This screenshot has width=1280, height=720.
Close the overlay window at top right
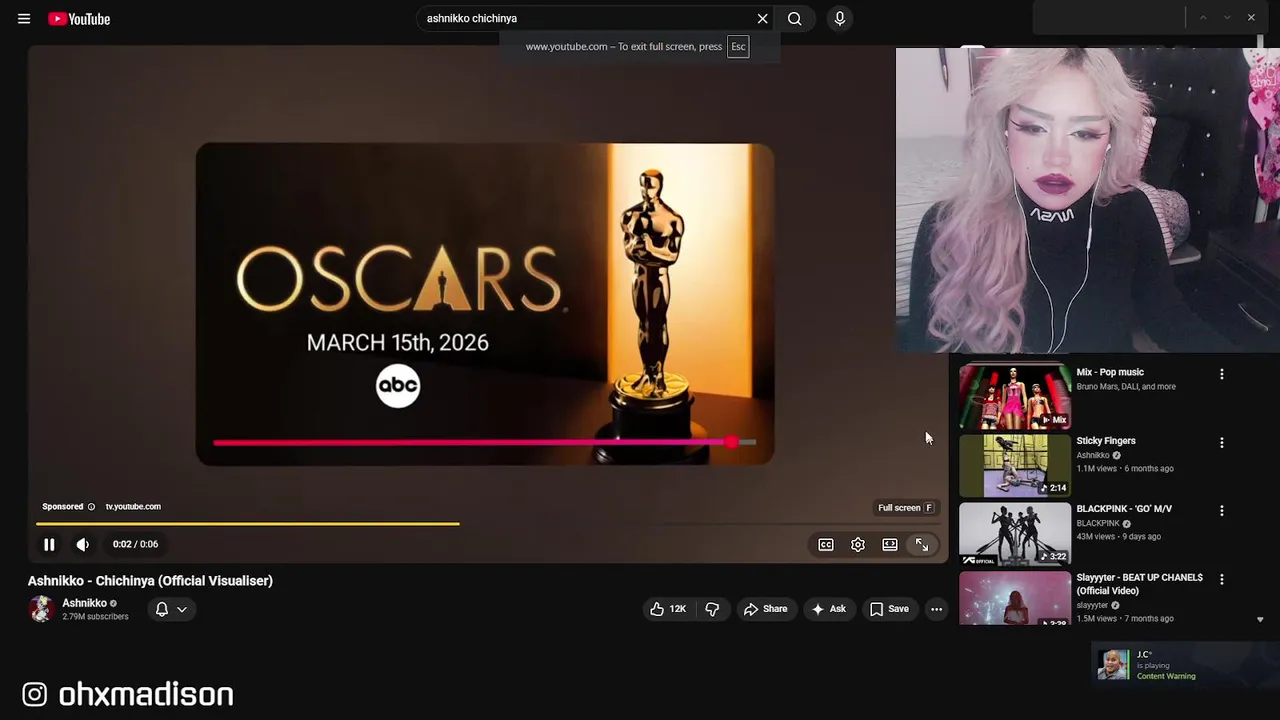coord(1251,18)
